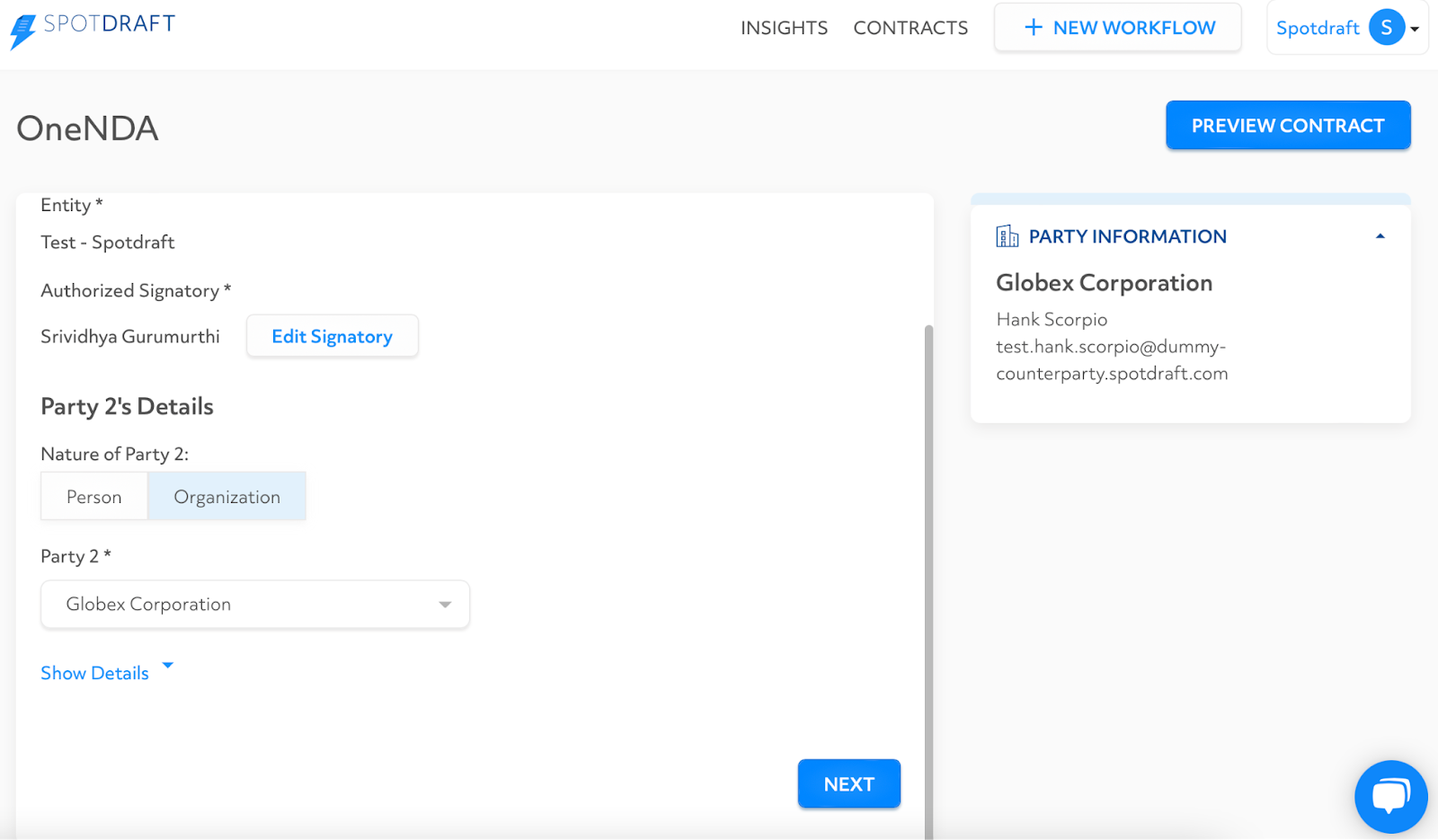Screen dimensions: 1438x840
Task: Click the Test - Spotdraft entity value
Action: [108, 243]
